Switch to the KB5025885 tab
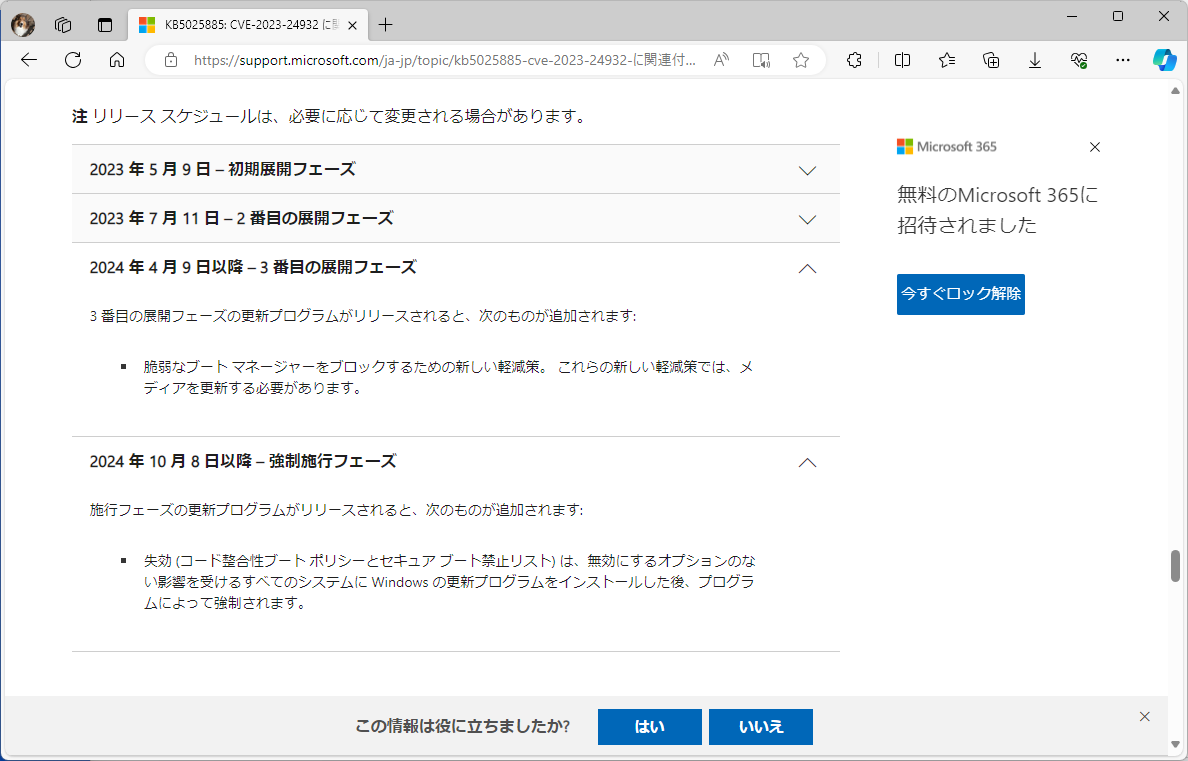The height and width of the screenshot is (761, 1188). (x=240, y=26)
